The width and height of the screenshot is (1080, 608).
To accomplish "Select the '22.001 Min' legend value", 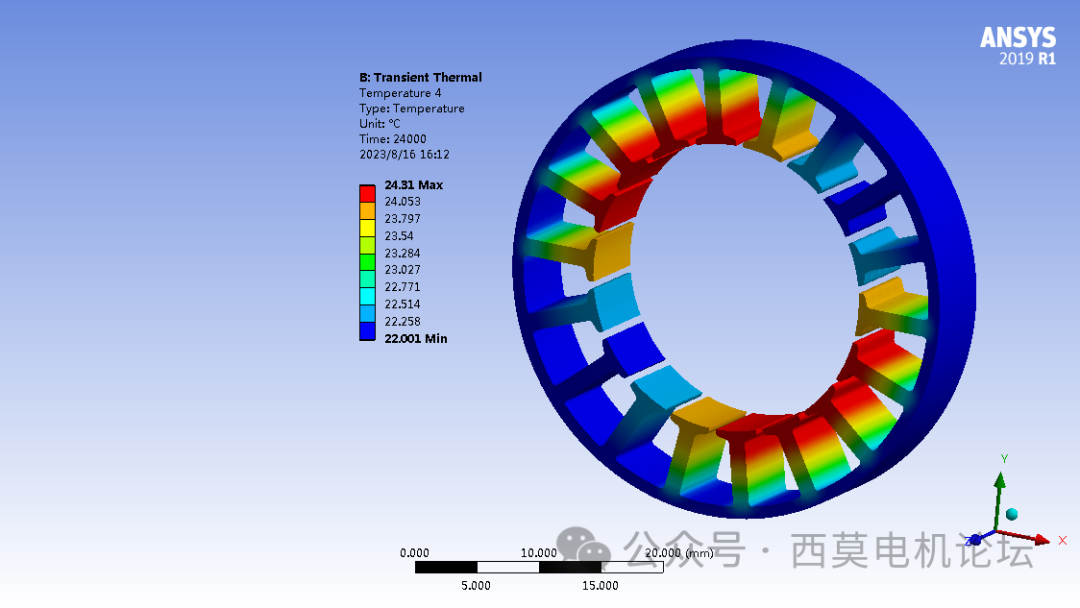I will click(415, 339).
